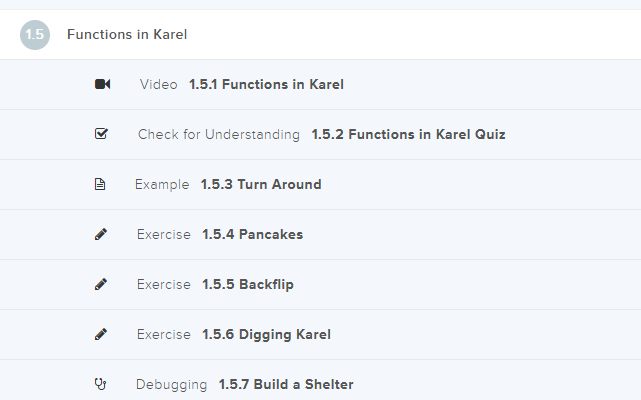Open the 1.5.5 Backflip exercise

248,285
